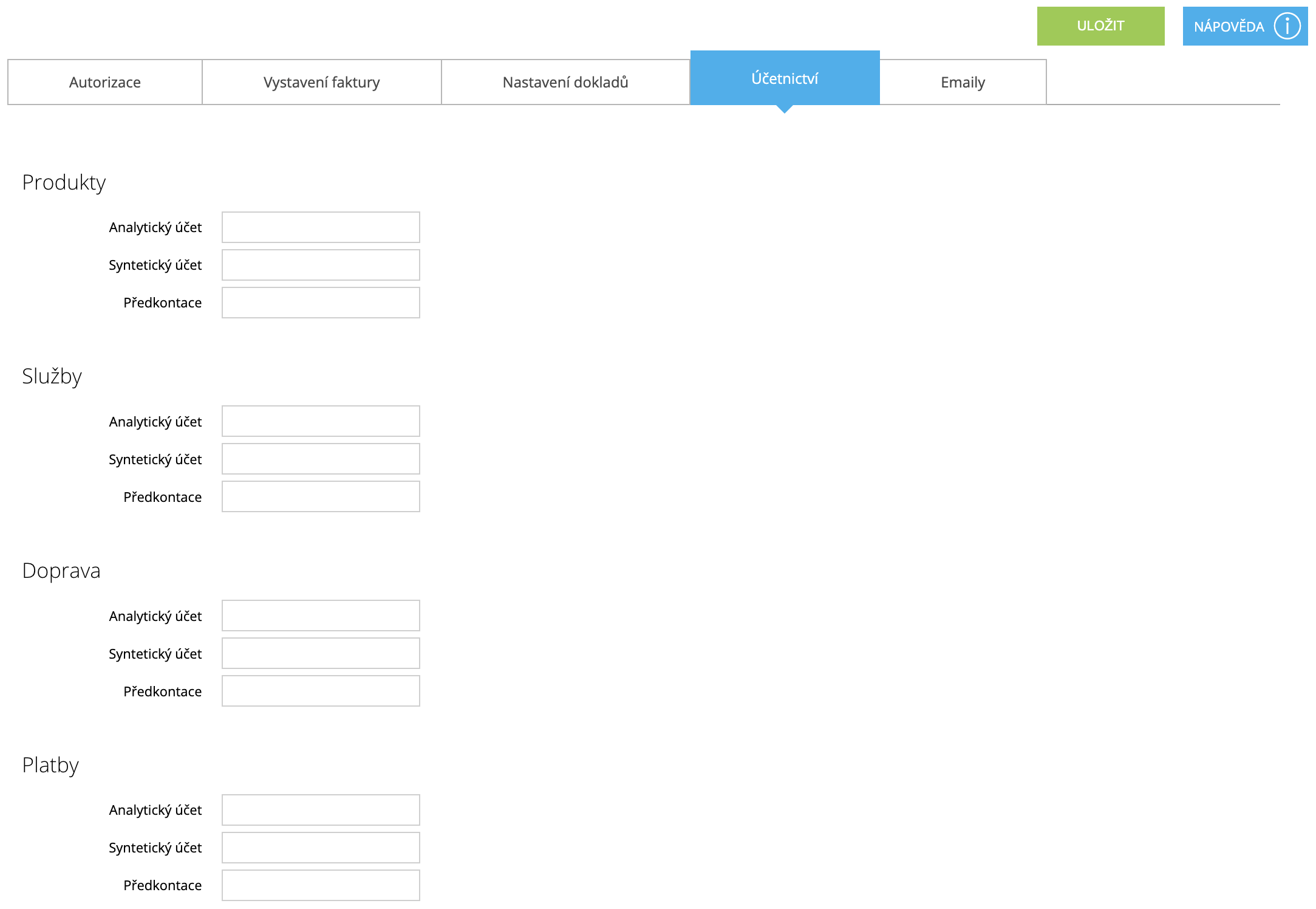Click the Služby section heading

point(52,376)
